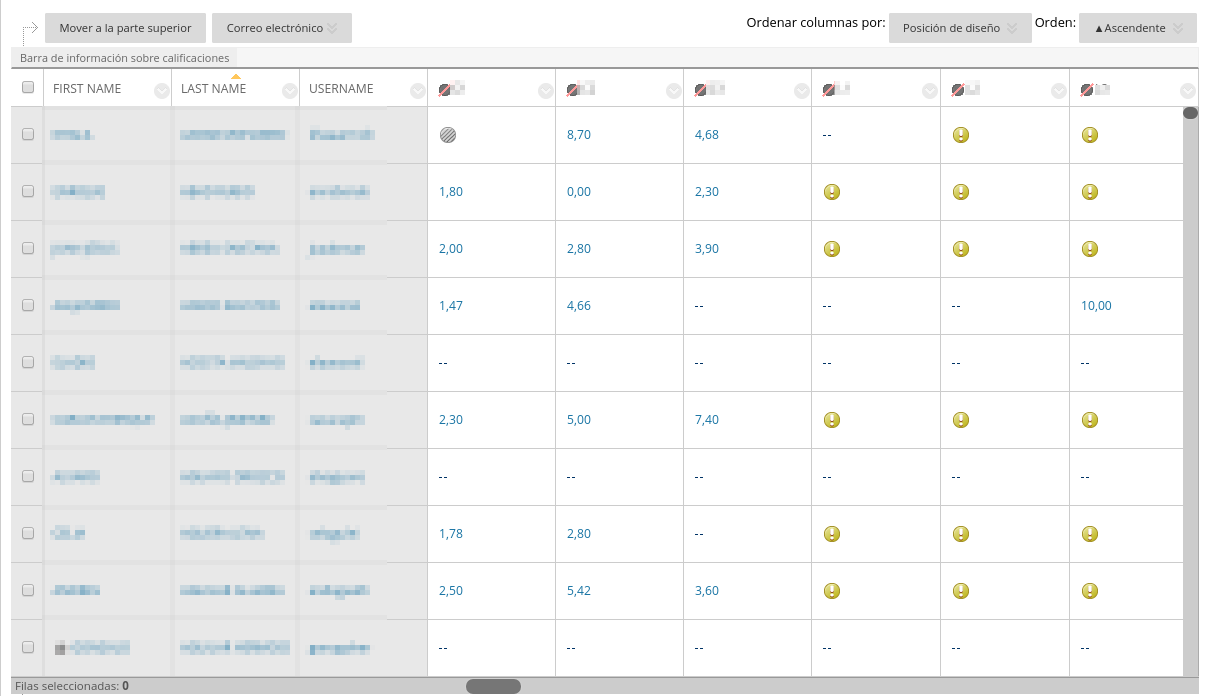
Task: Open the Posición de diseño sort dropdown
Action: click(960, 28)
